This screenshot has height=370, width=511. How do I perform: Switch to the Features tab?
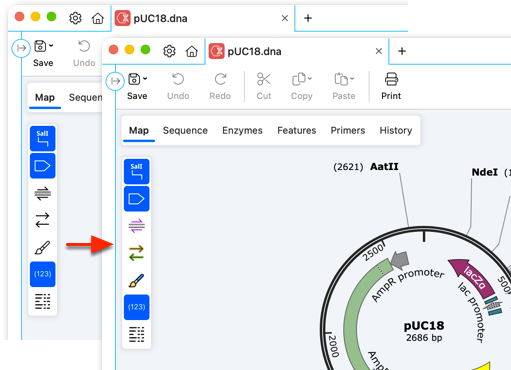click(297, 130)
